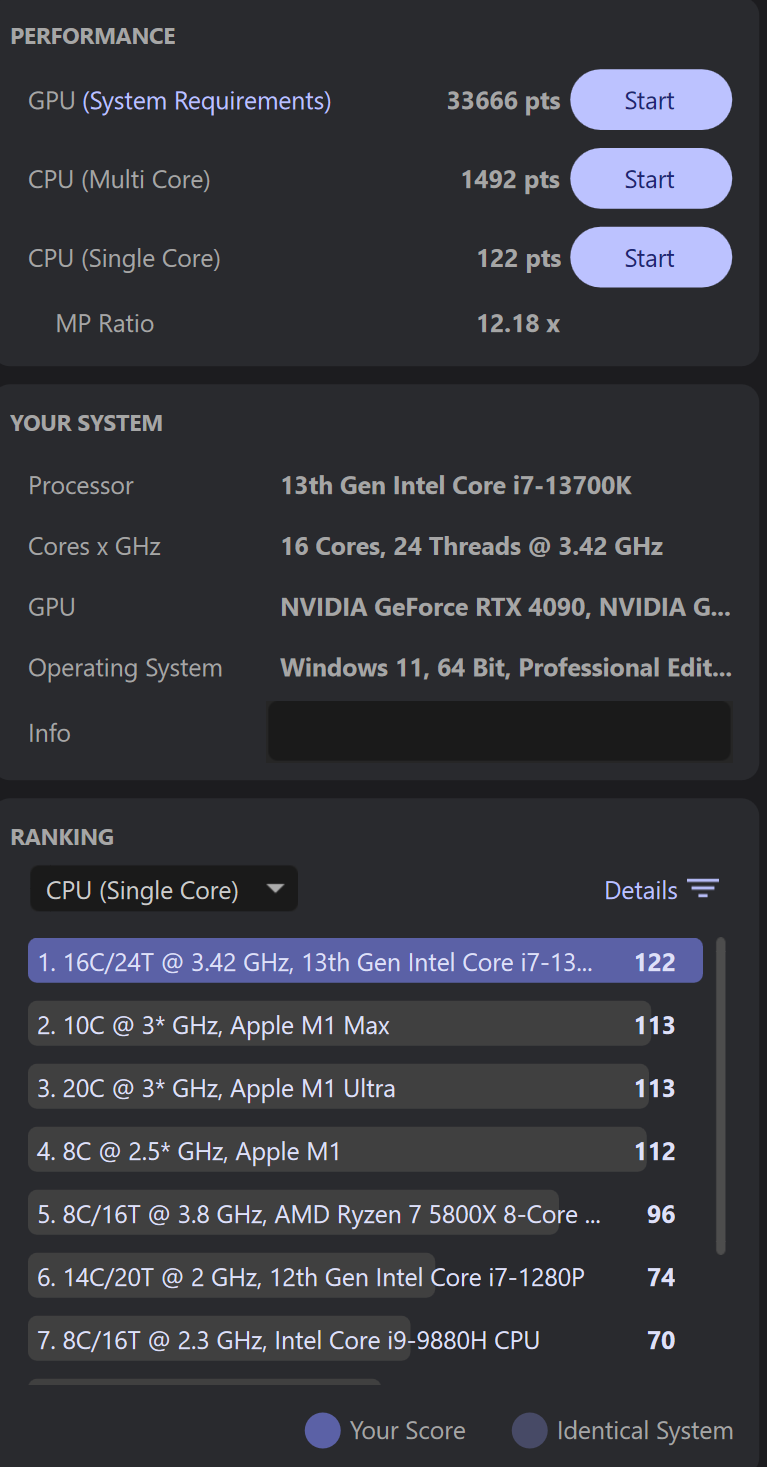The image size is (767, 1467).
Task: Open the ranking Details text link
Action: click(641, 890)
